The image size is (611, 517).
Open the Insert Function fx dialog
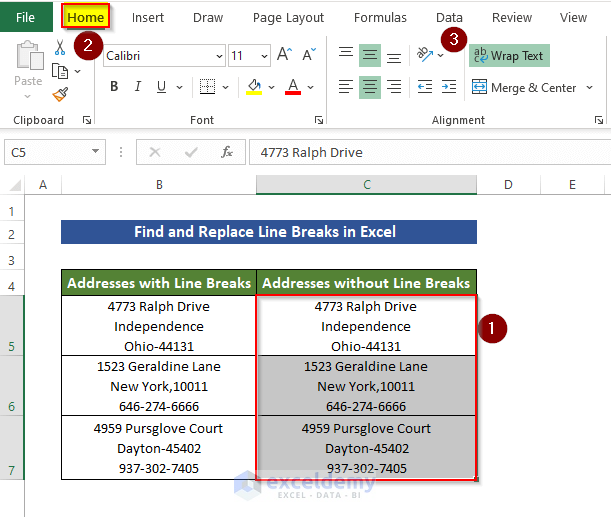227,152
